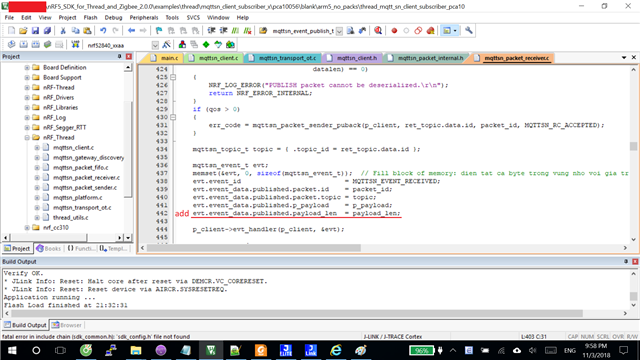This screenshot has height=360, width=640.
Task: Disable all breakpoints icon
Action: pos(418,31)
